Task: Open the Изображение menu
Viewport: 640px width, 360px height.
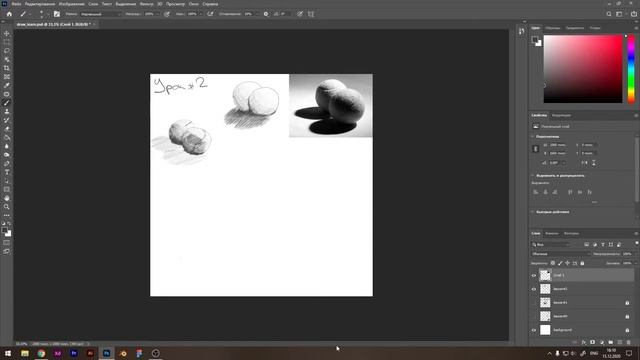Action: click(71, 4)
